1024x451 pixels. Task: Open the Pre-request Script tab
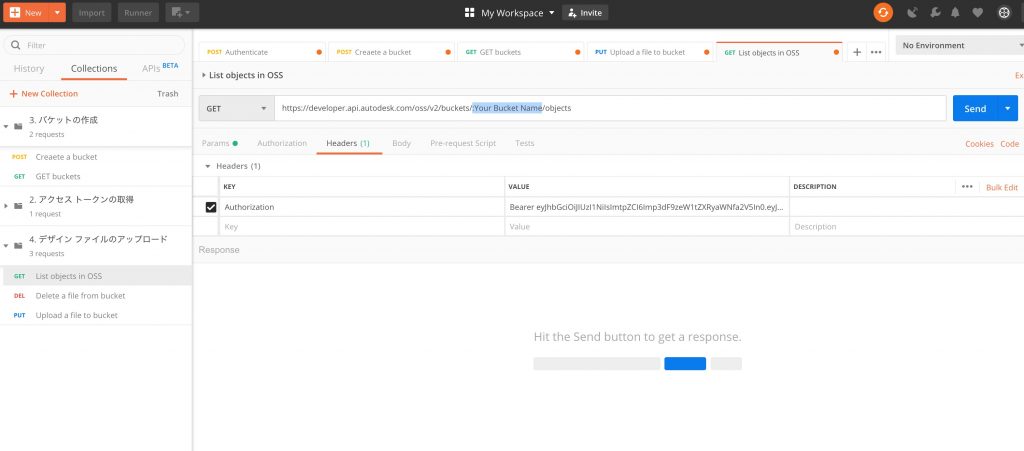463,143
